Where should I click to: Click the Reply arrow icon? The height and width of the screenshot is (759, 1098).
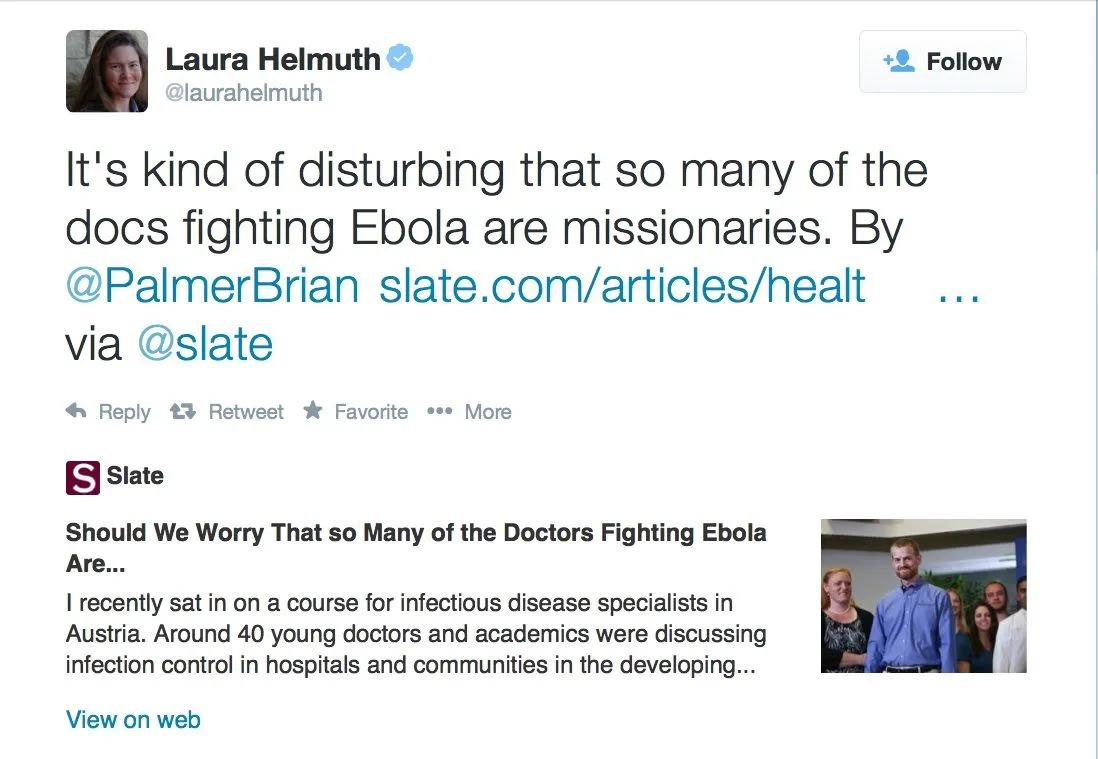pyautogui.click(x=75, y=412)
